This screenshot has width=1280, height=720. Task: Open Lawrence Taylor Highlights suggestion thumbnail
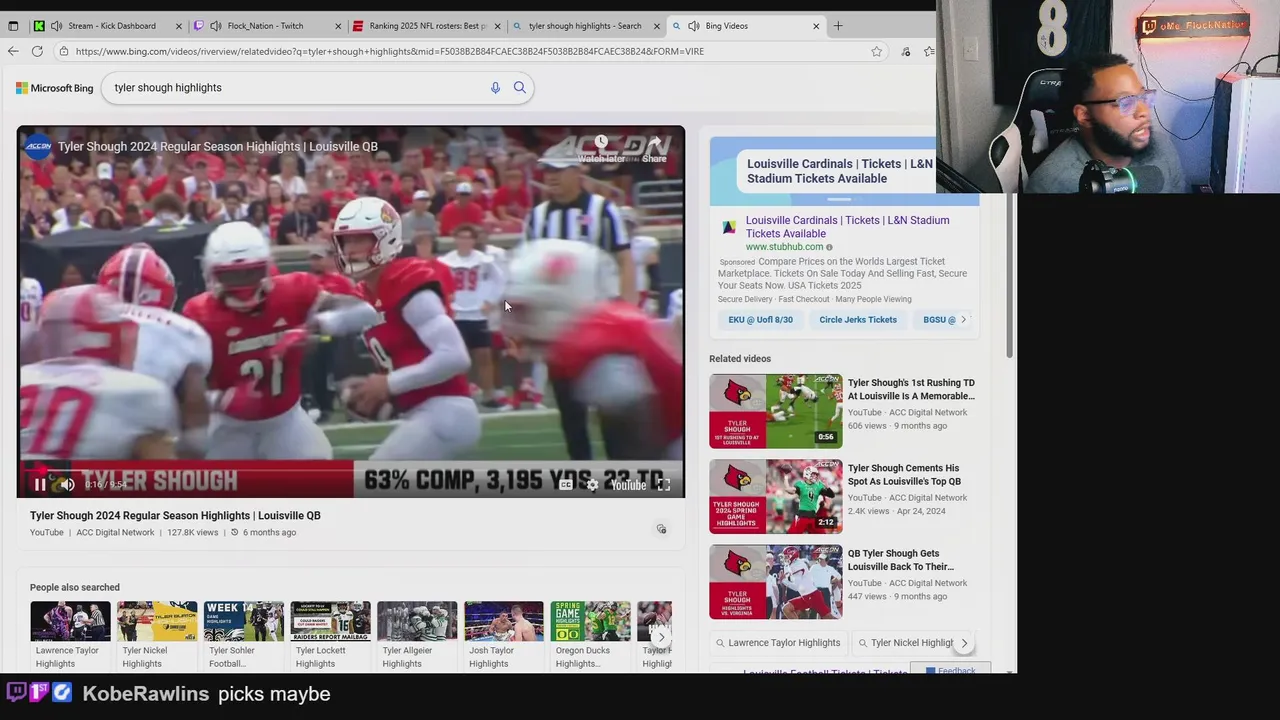pyautogui.click(x=70, y=621)
